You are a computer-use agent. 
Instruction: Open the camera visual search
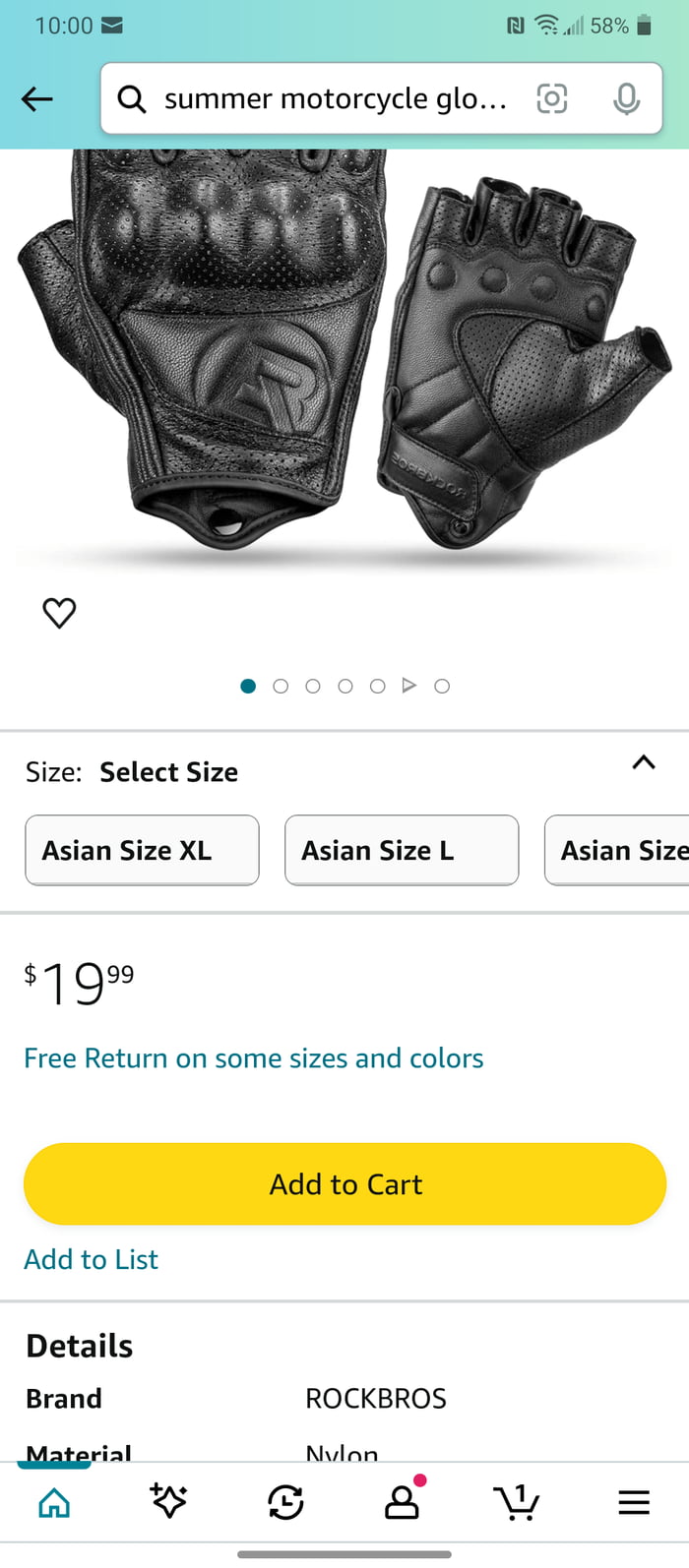[552, 98]
